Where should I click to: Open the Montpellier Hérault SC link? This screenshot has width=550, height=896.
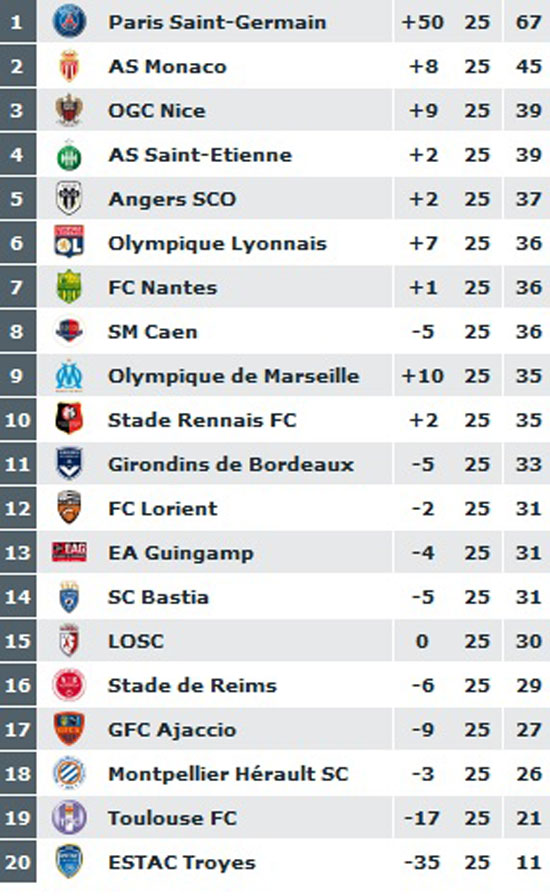point(228,773)
